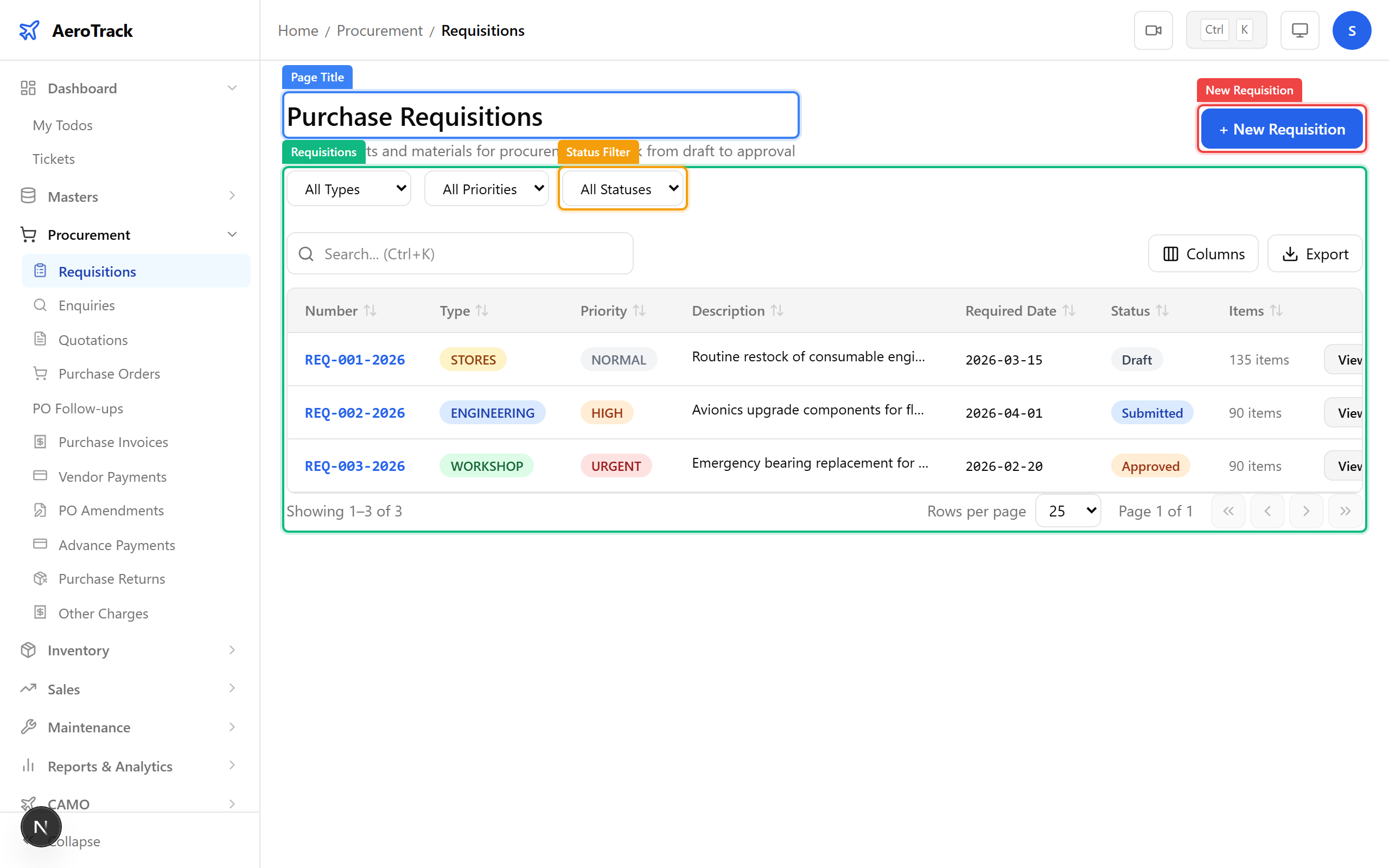
Task: Click the Columns layout icon
Action: (x=1171, y=253)
